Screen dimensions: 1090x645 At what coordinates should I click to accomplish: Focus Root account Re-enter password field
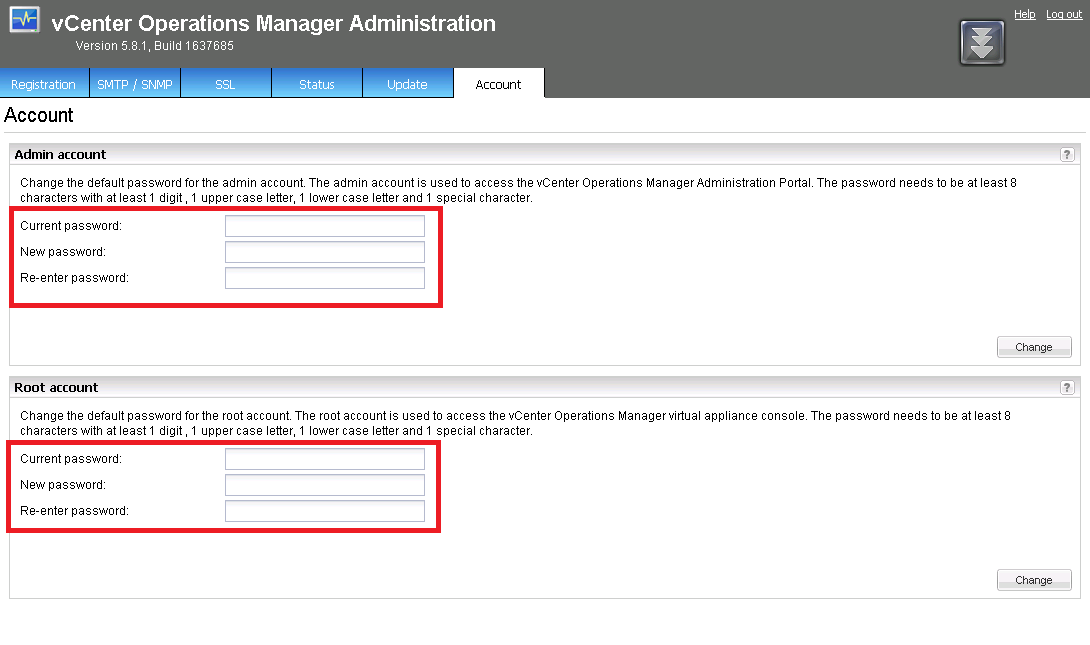pyautogui.click(x=325, y=510)
